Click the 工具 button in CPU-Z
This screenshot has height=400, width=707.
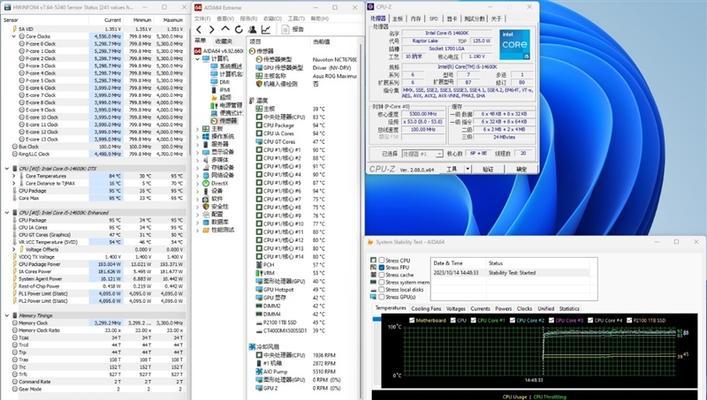(451, 169)
